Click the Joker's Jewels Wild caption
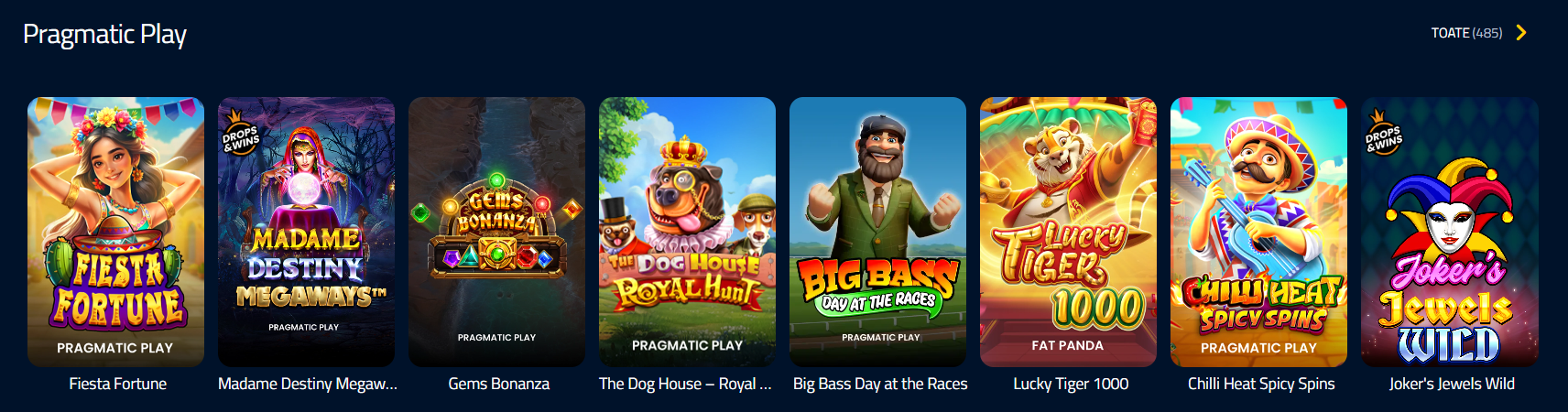Viewport: 1568px width, 412px height. click(1452, 384)
